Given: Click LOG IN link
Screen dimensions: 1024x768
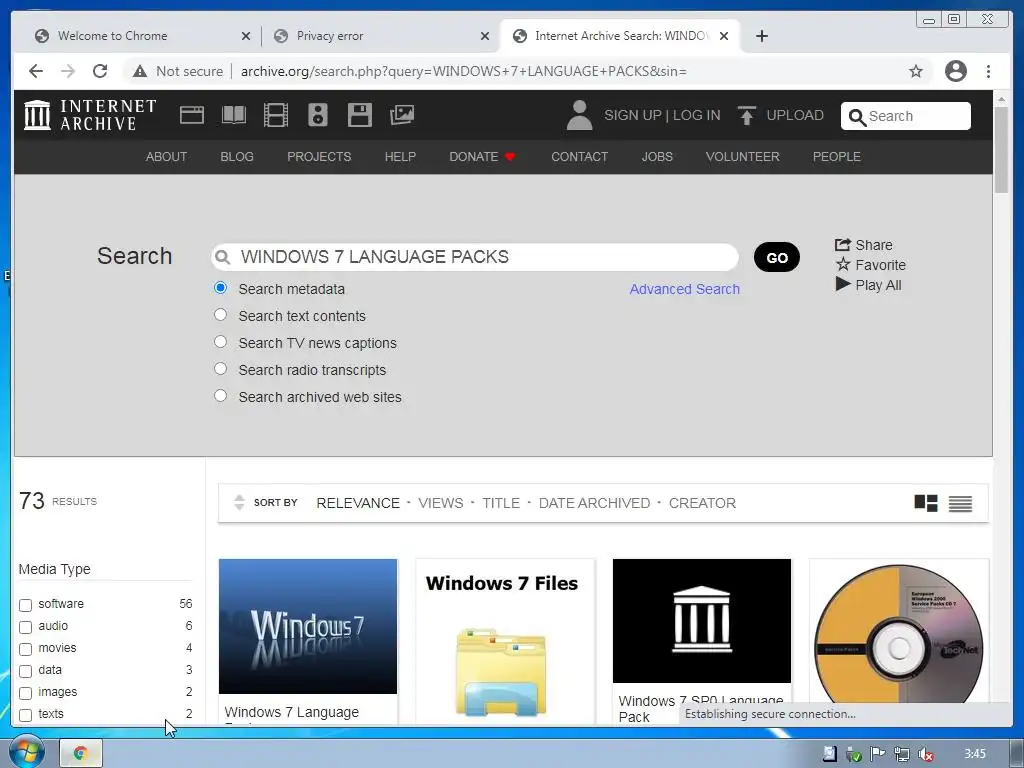Looking at the screenshot, I should pyautogui.click(x=696, y=115).
